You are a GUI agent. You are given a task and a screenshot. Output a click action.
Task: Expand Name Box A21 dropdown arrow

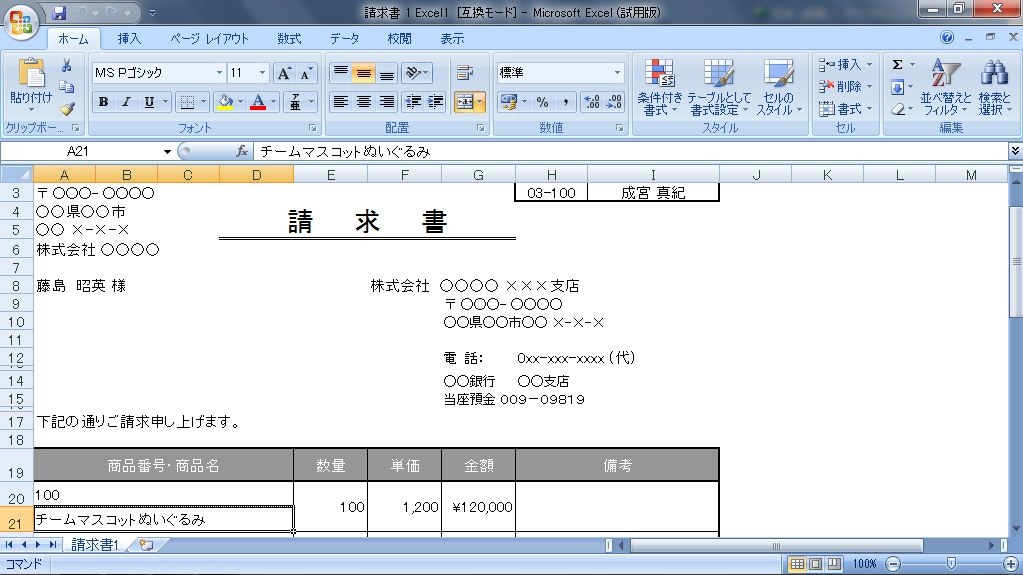pos(167,151)
